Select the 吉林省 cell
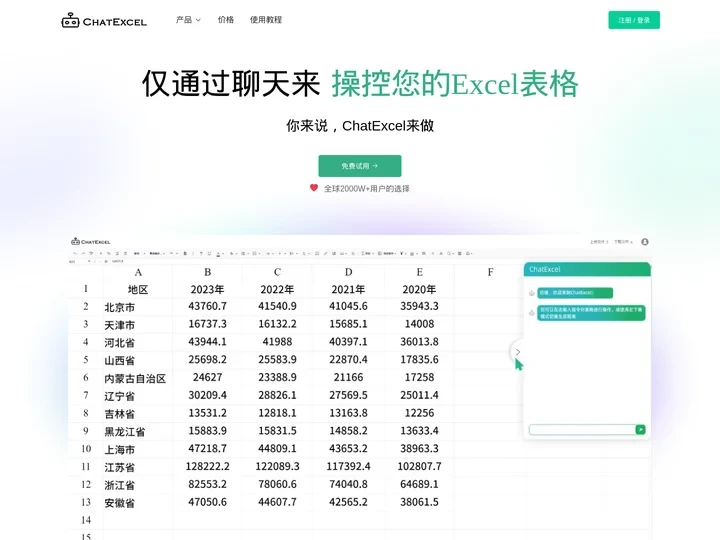The height and width of the screenshot is (540, 720). tap(138, 414)
